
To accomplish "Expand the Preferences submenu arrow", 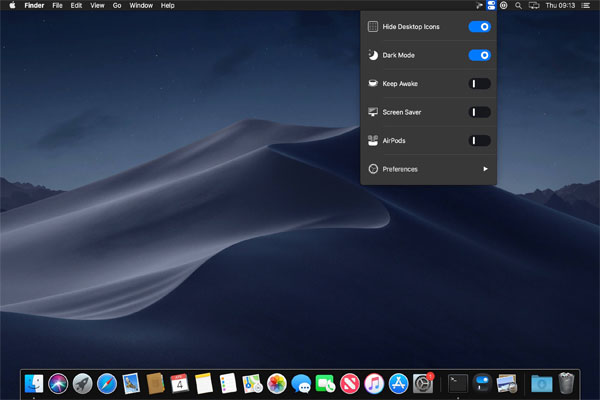I will coord(486,169).
